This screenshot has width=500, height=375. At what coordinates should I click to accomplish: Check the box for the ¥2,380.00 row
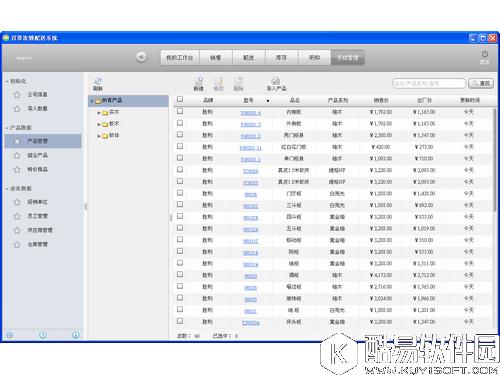click(x=180, y=134)
